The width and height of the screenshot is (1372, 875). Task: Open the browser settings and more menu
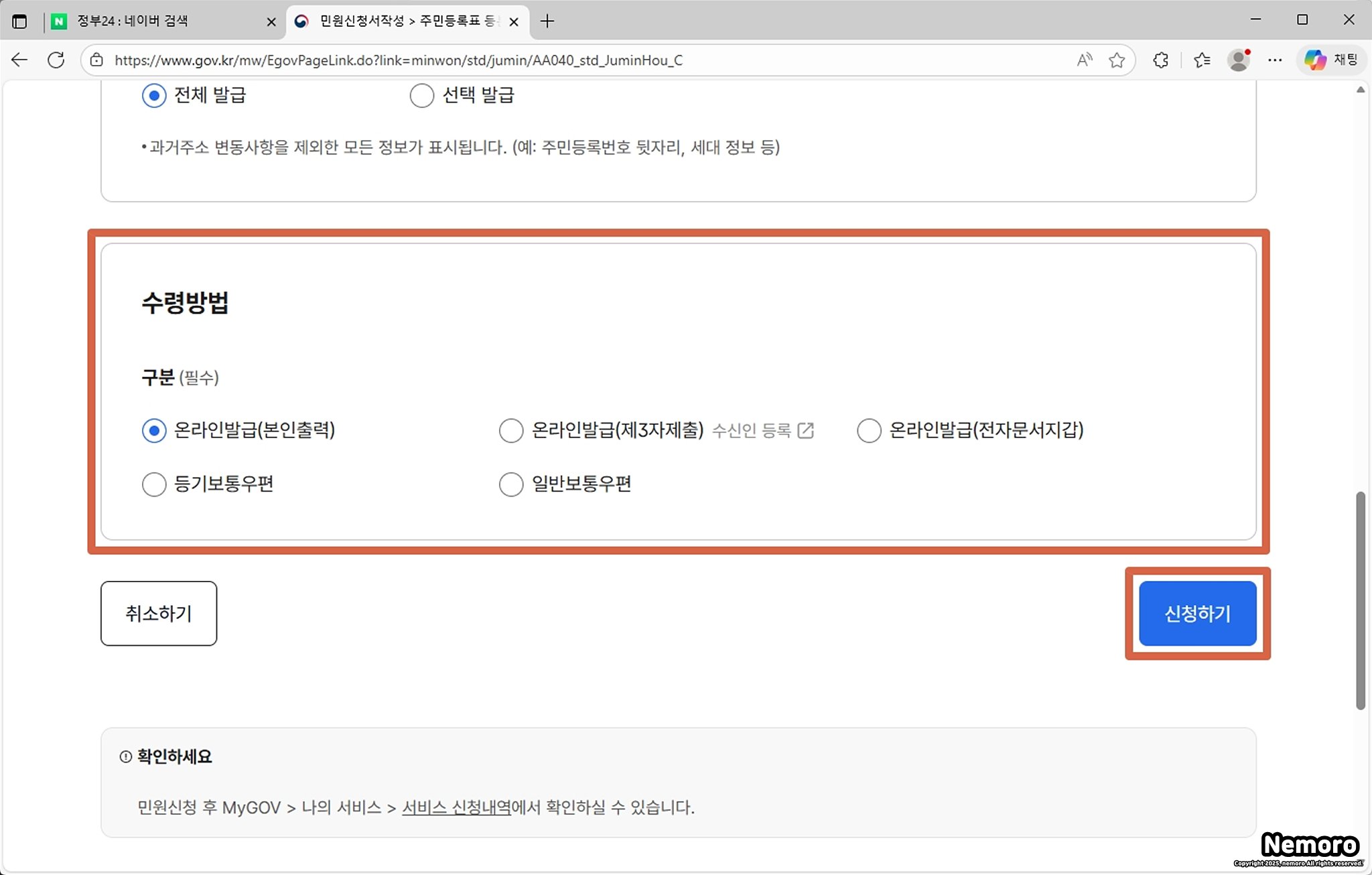1275,60
